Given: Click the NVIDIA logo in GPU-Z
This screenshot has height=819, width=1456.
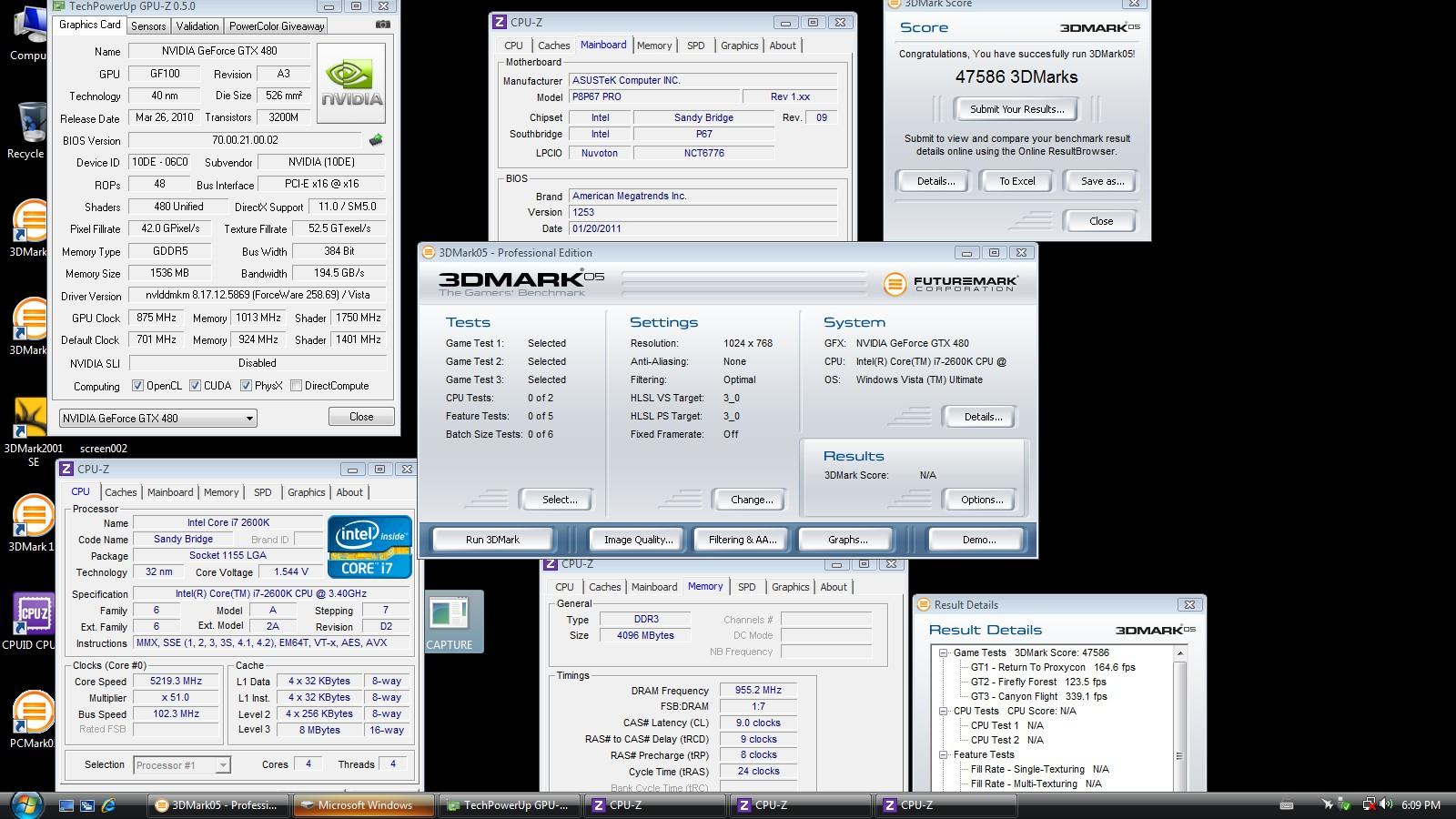Looking at the screenshot, I should [x=351, y=83].
